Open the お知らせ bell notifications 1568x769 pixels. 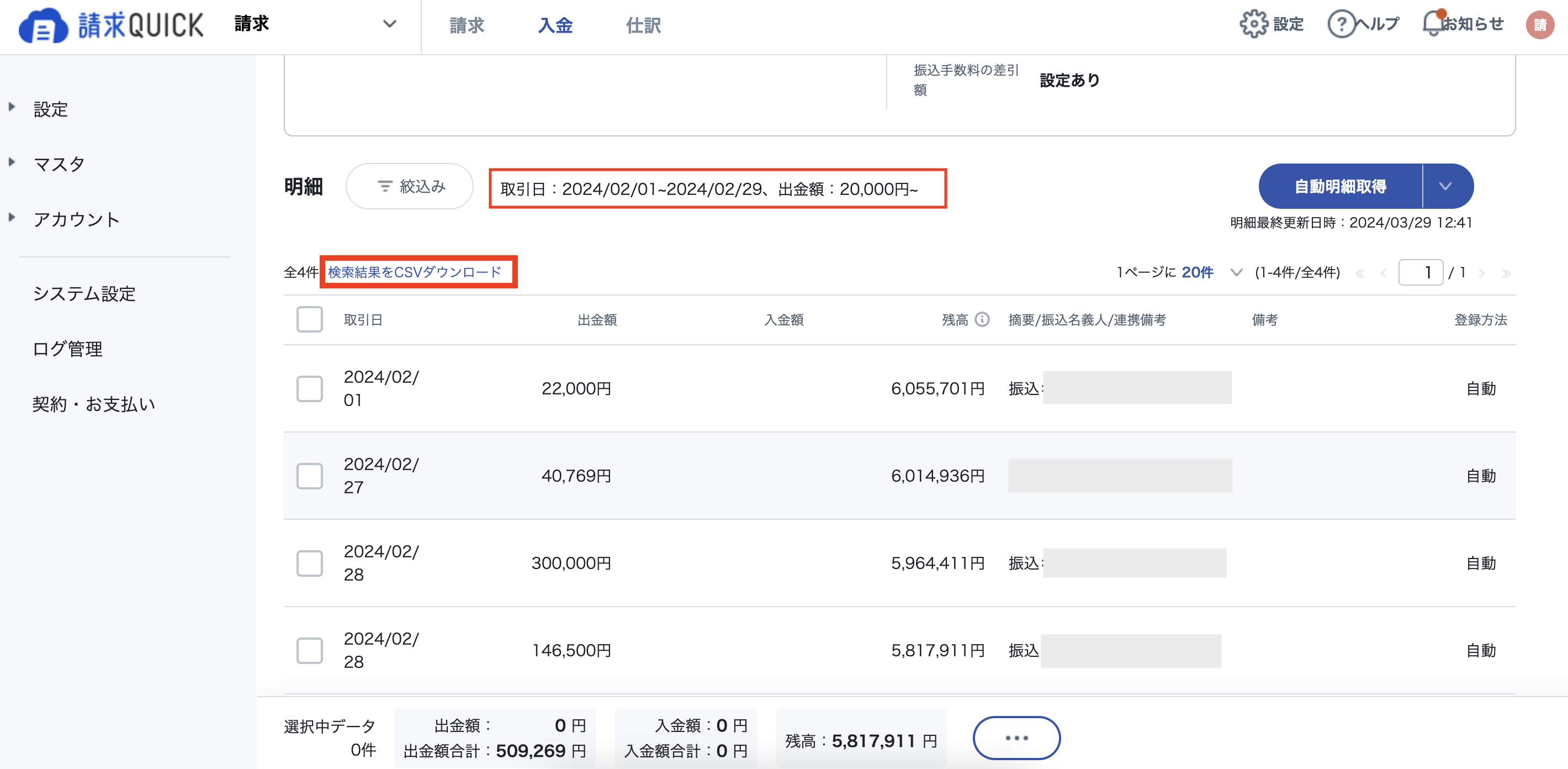[x=1433, y=23]
